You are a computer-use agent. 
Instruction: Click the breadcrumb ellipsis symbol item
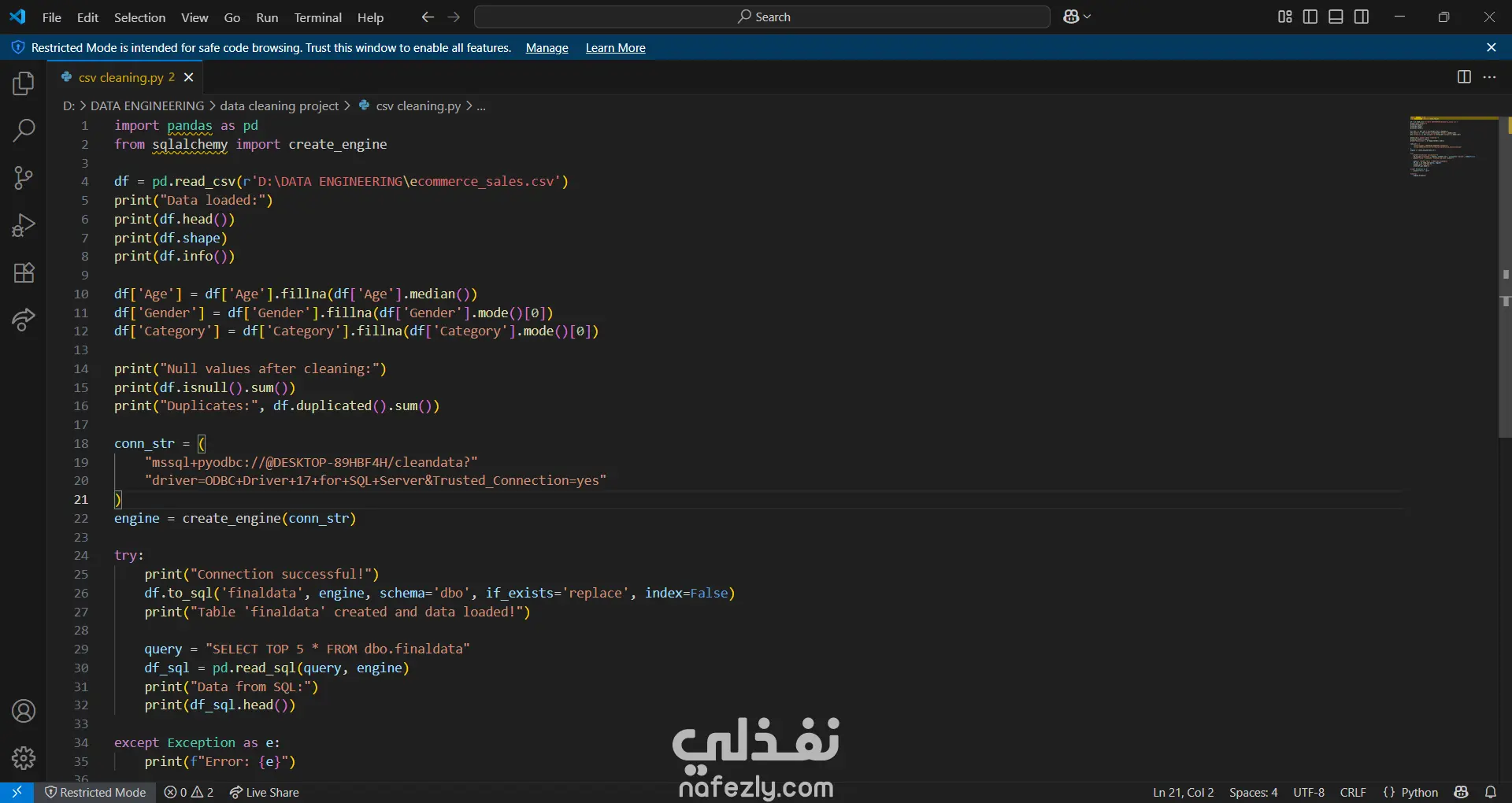tap(481, 105)
